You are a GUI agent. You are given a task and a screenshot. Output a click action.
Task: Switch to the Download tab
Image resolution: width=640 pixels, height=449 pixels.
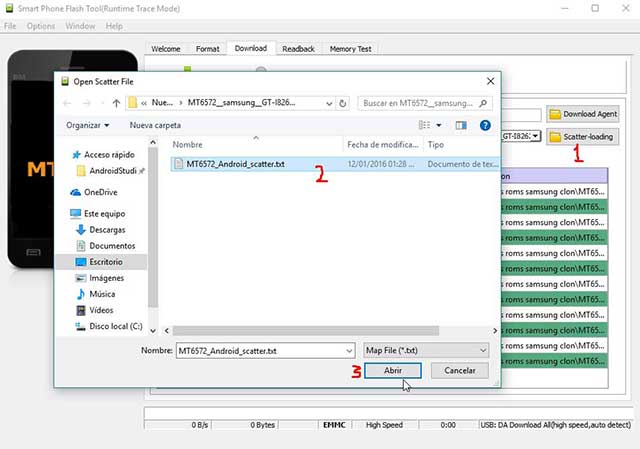251,48
